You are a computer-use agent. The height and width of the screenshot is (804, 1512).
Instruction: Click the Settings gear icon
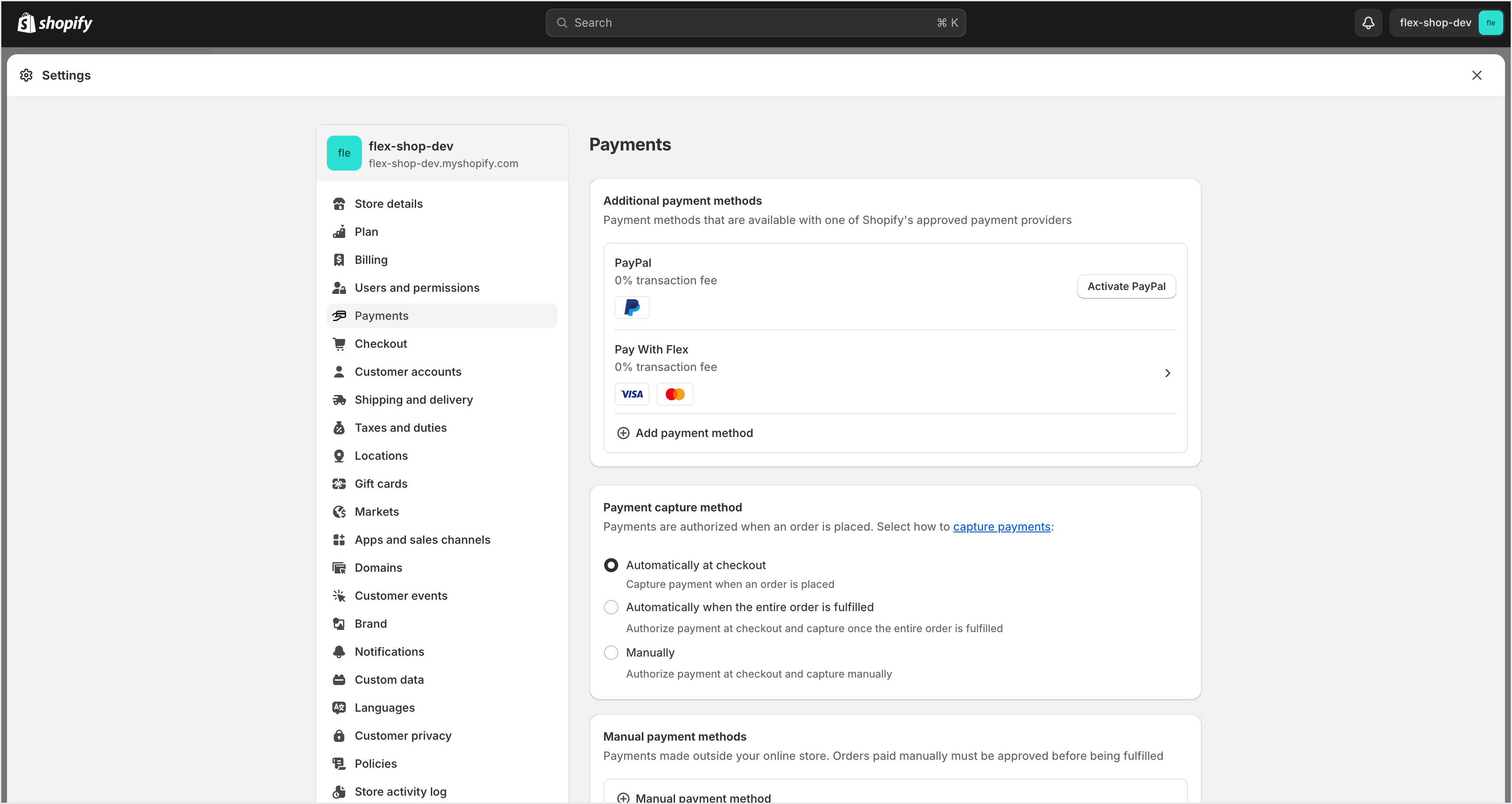point(26,75)
